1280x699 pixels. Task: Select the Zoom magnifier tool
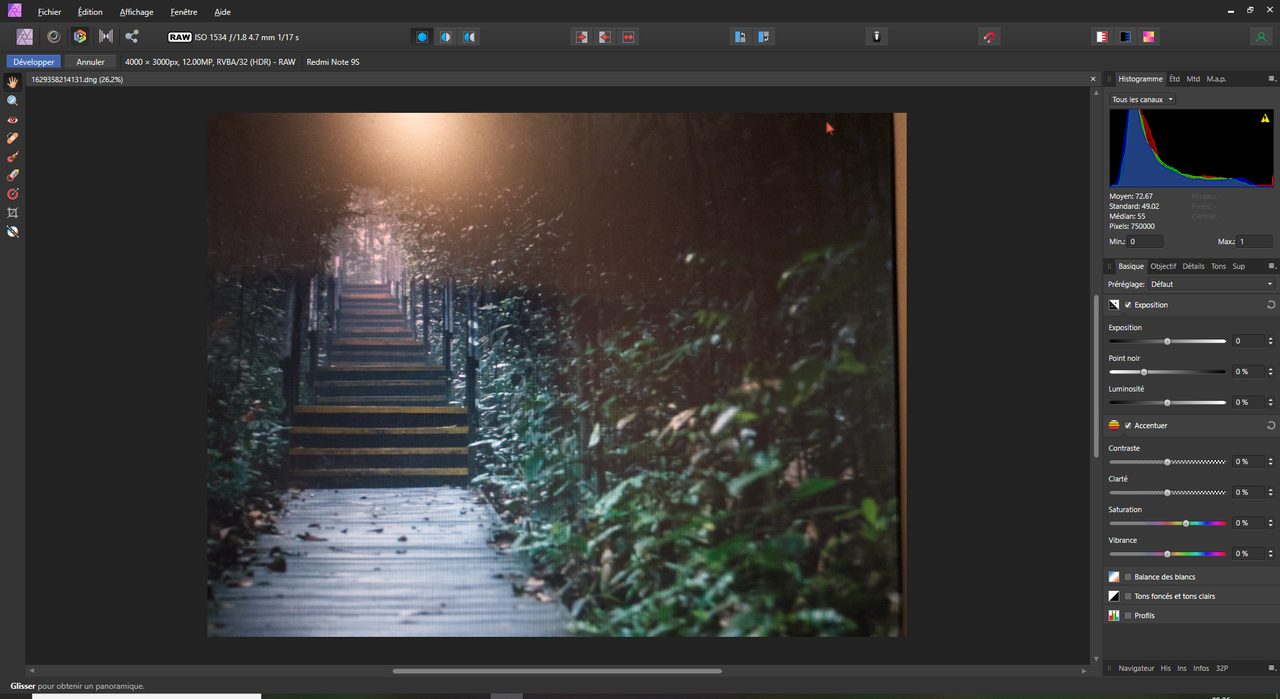[13, 101]
